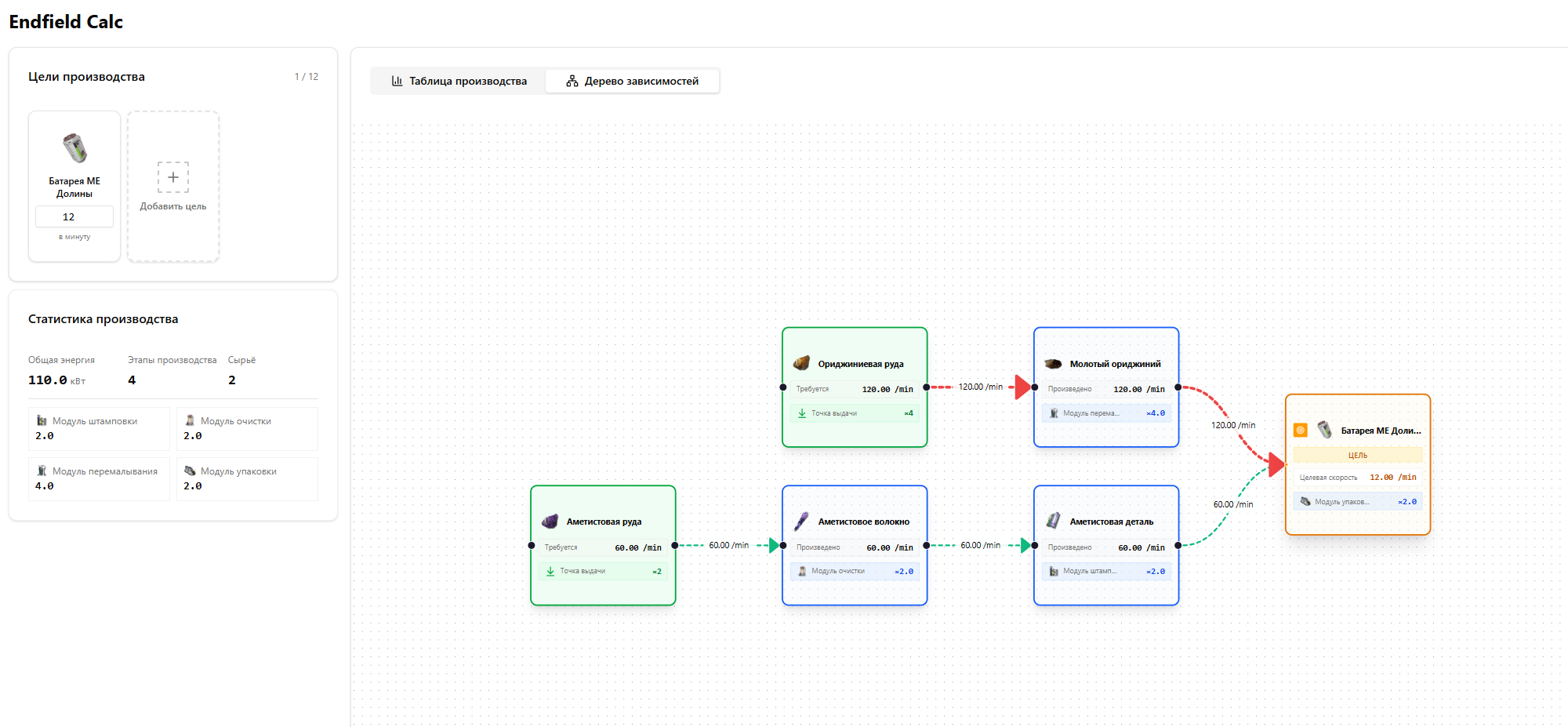Click the Модуль упаковки icon in statistics
This screenshot has height=727, width=1568.
click(x=190, y=471)
